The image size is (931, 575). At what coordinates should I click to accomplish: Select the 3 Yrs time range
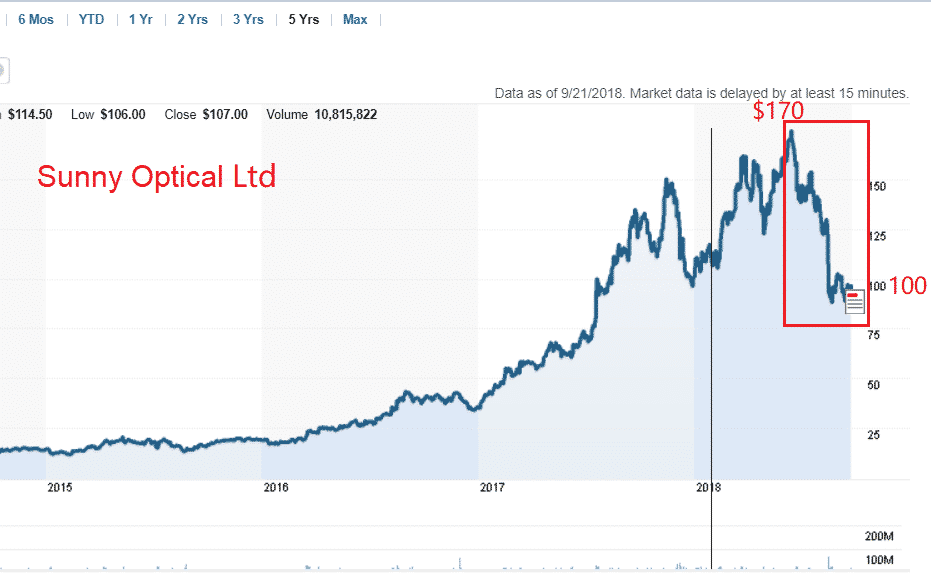(249, 19)
